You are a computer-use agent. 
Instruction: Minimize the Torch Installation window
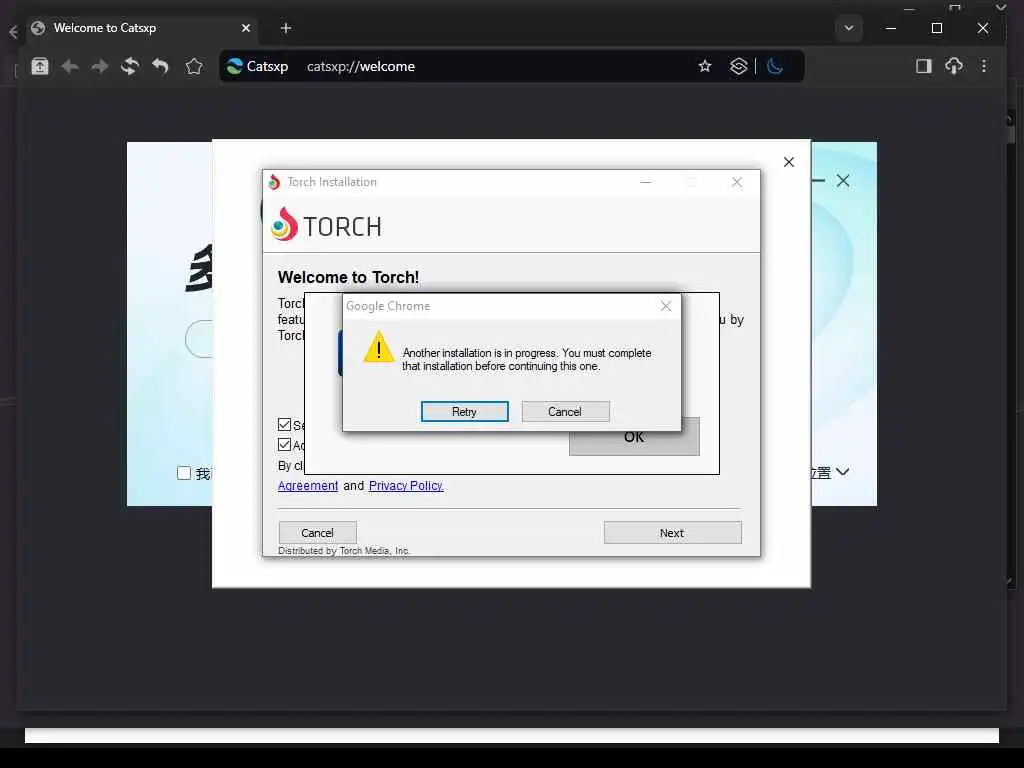pos(646,182)
